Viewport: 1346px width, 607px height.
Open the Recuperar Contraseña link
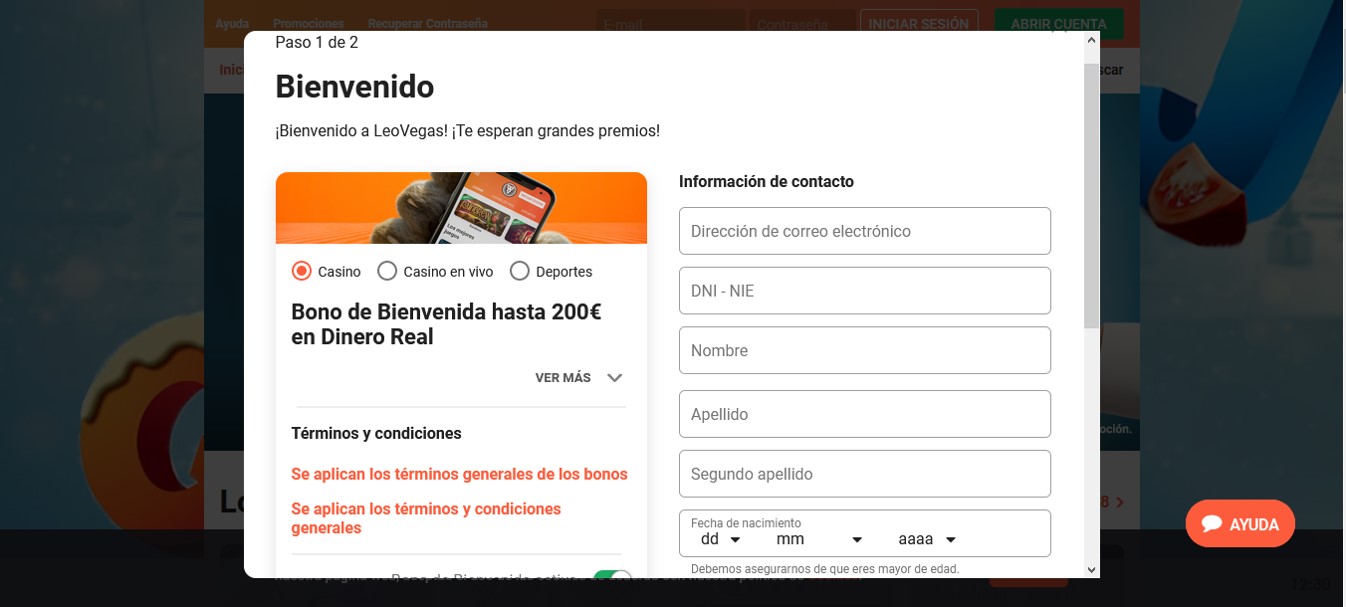tap(427, 23)
